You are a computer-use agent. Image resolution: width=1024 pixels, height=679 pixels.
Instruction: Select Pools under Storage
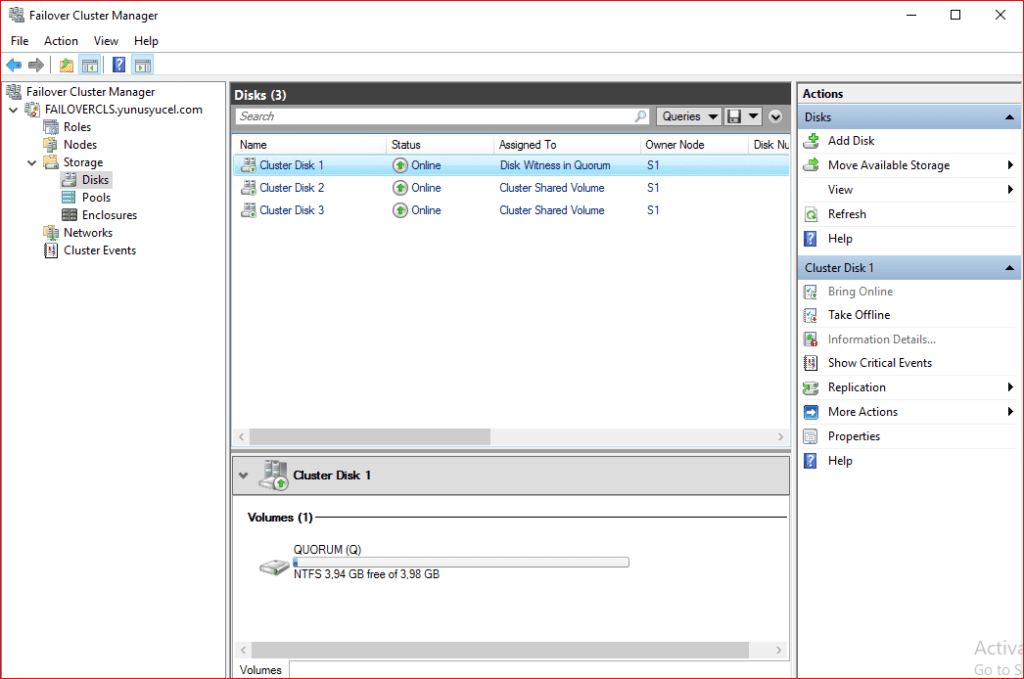point(96,197)
